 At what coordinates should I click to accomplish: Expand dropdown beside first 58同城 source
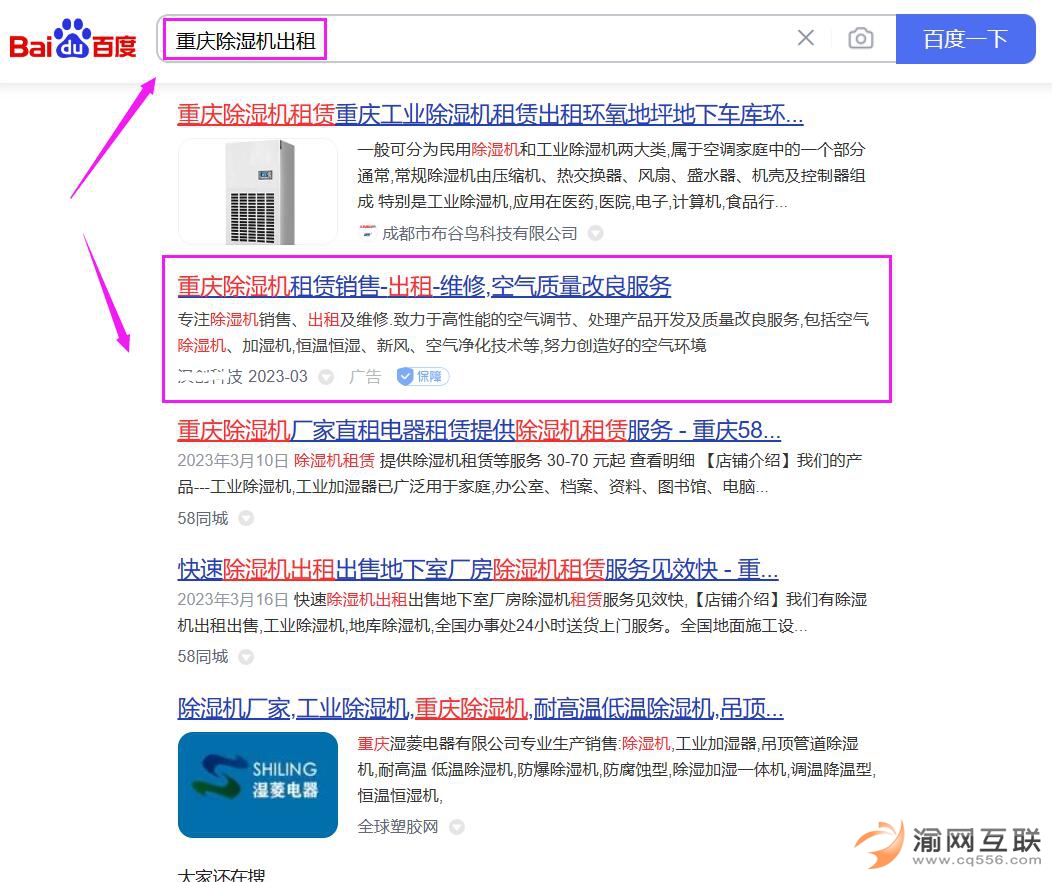pos(246,518)
